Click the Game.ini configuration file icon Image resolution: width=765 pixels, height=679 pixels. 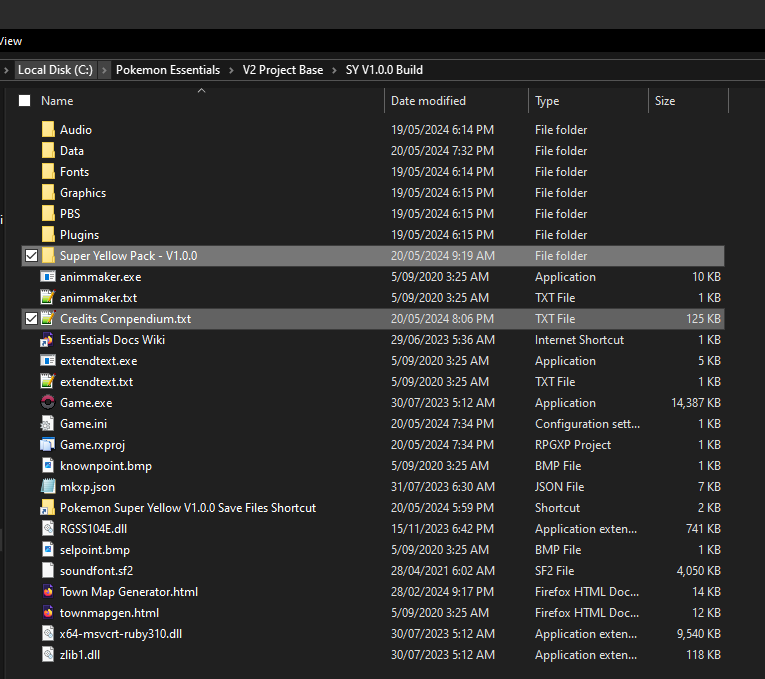(48, 424)
